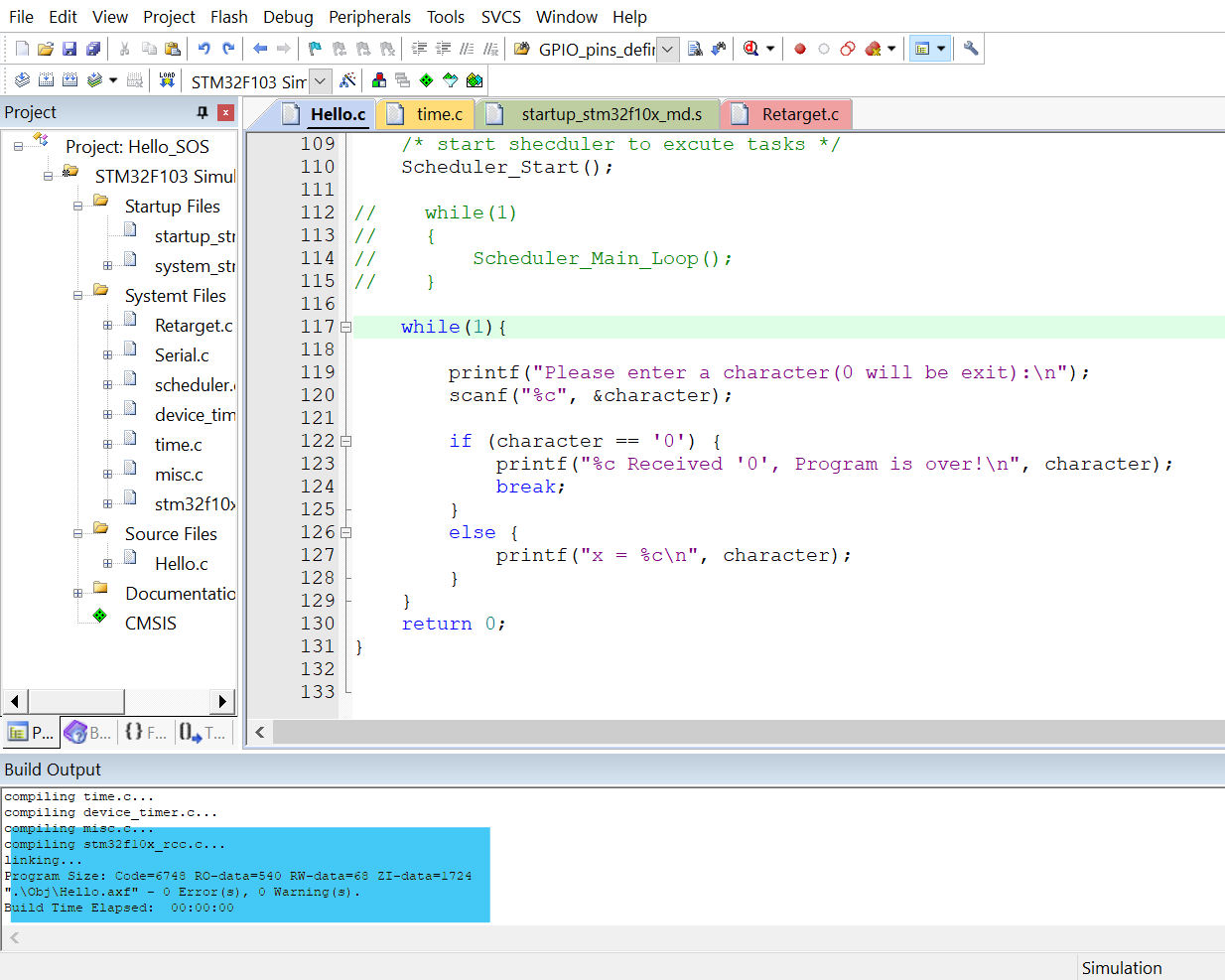Click the editor horizontal scroll-left arrow
Image resolution: width=1225 pixels, height=980 pixels.
coord(260,732)
